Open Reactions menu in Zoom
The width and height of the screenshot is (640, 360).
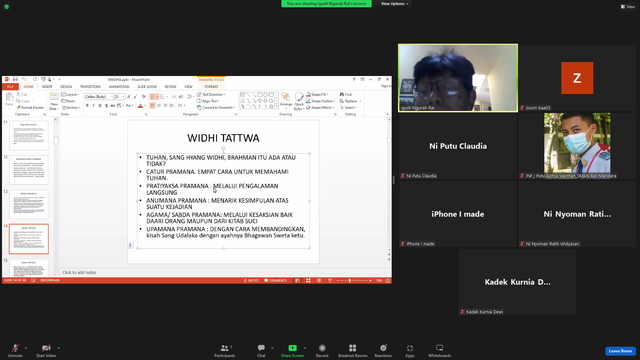383,351
